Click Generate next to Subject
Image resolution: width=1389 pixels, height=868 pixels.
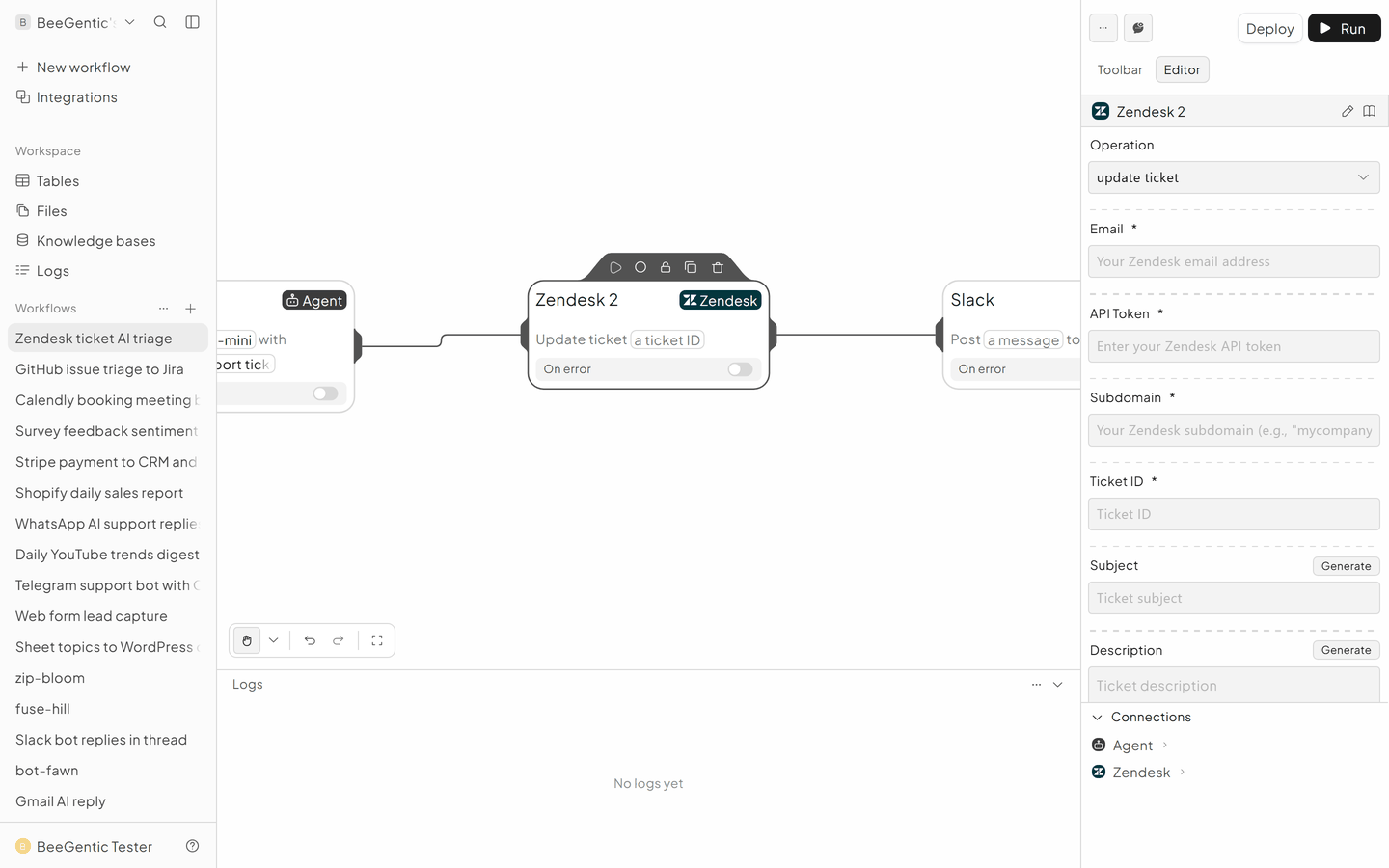coord(1346,566)
